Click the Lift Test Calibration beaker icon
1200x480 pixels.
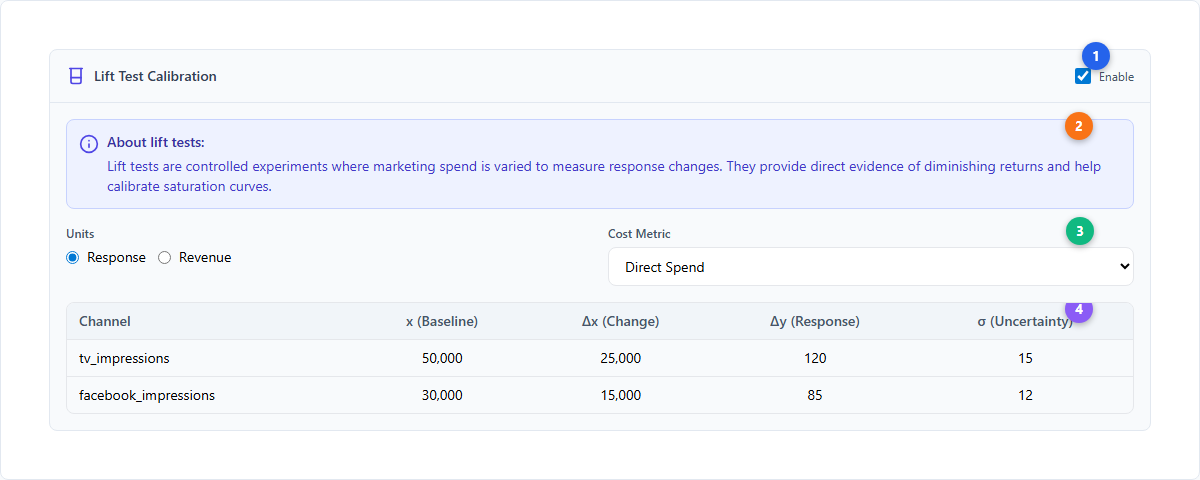coord(75,76)
